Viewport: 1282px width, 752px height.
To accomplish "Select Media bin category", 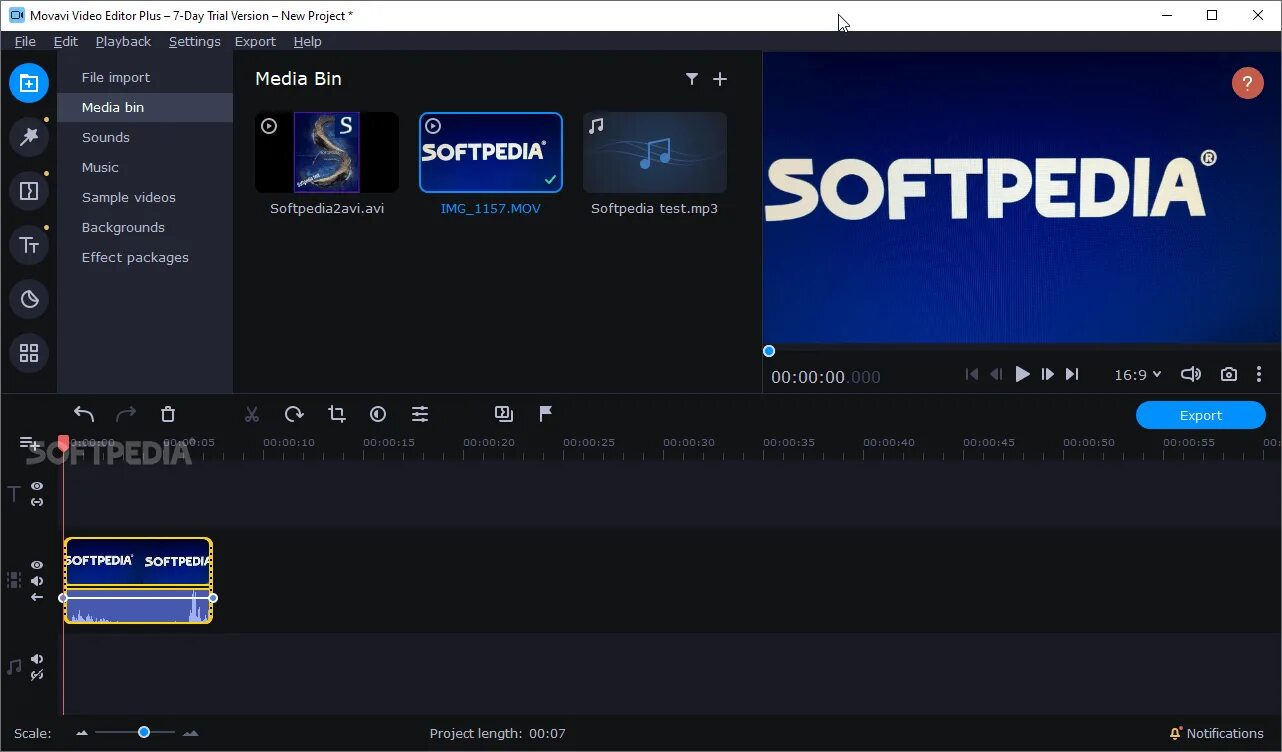I will click(x=145, y=107).
